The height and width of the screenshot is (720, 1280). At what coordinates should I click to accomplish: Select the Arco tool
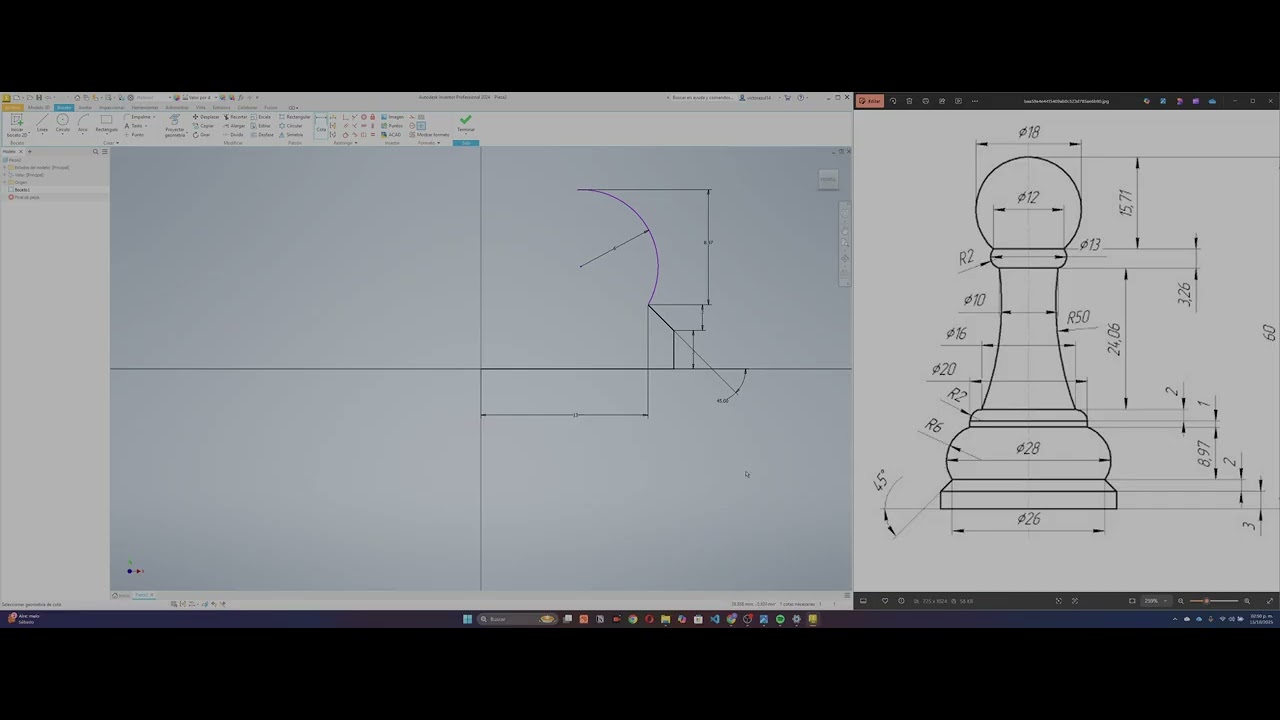pos(83,122)
